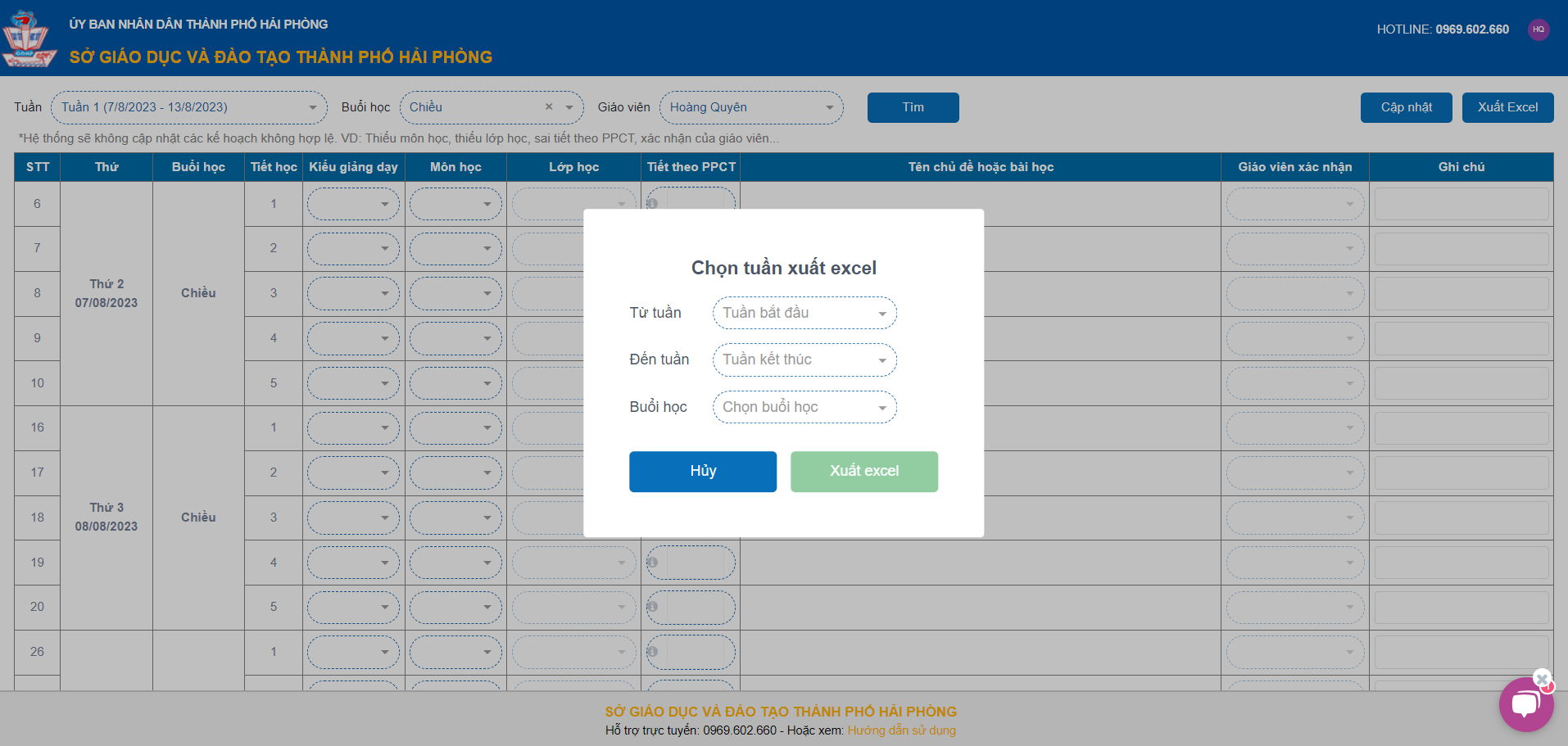Viewport: 1568px width, 746px height.
Task: Open the Tuần 1 week selector dropdown
Action: click(x=188, y=107)
